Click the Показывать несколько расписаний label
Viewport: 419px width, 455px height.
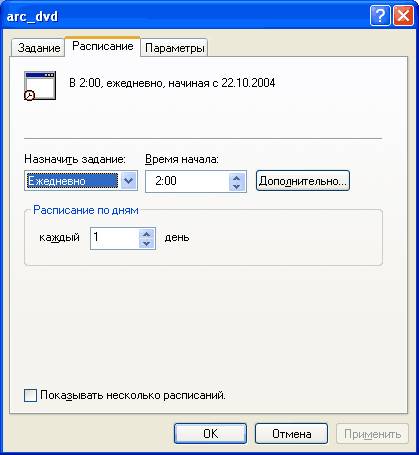(133, 396)
